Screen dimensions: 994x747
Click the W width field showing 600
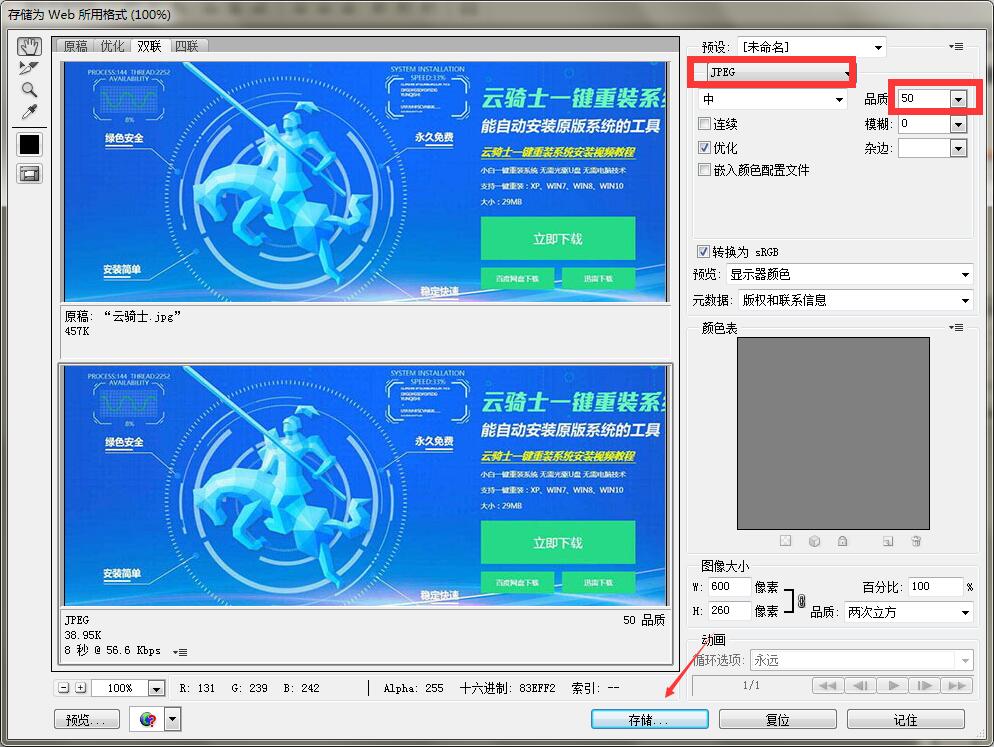point(729,587)
